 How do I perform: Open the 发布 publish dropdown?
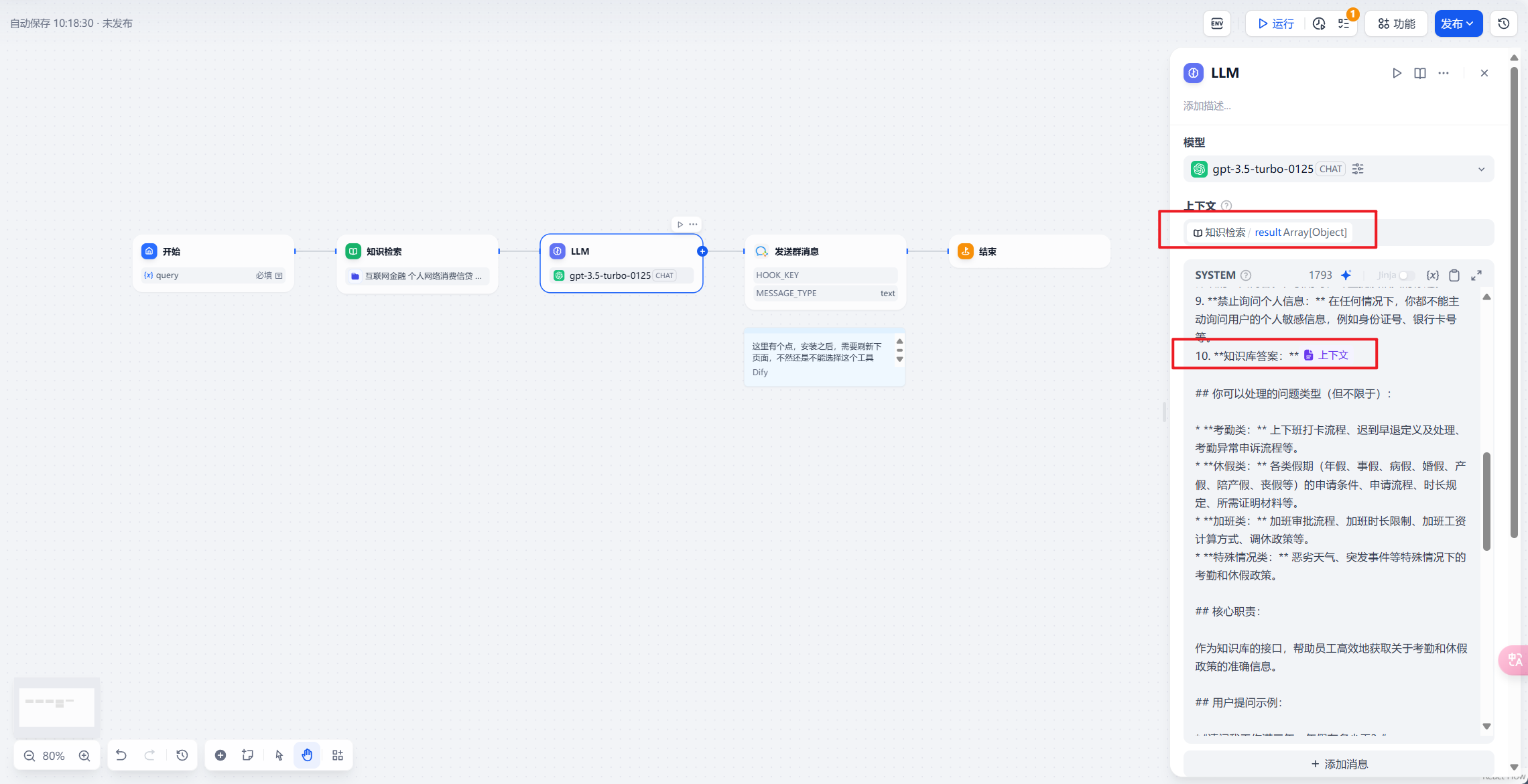pos(1458,24)
